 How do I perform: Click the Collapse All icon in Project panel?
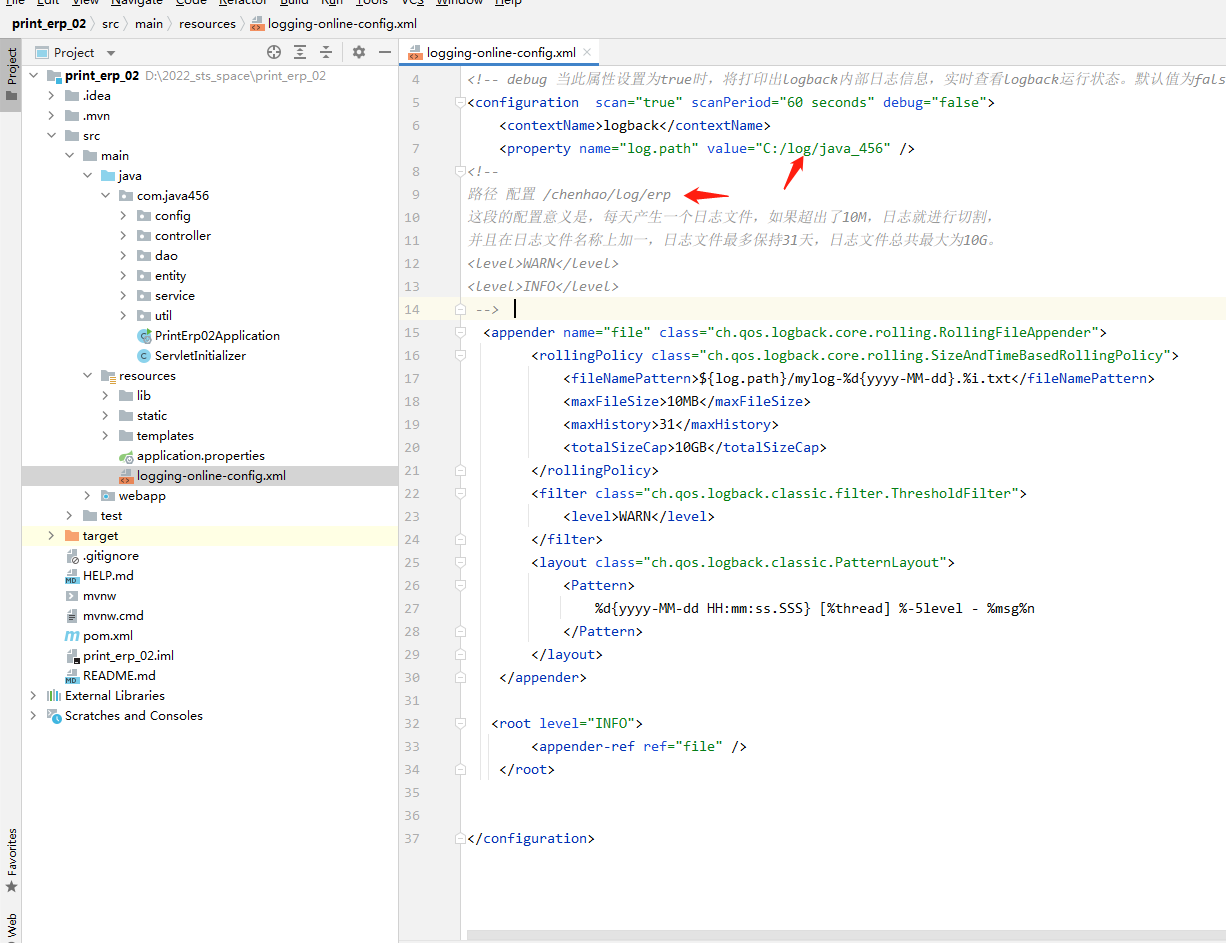tap(326, 52)
